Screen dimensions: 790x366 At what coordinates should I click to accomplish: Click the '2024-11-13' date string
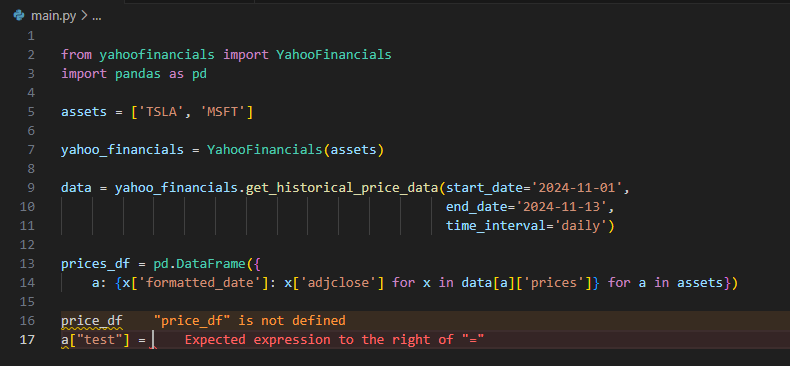click(x=561, y=207)
